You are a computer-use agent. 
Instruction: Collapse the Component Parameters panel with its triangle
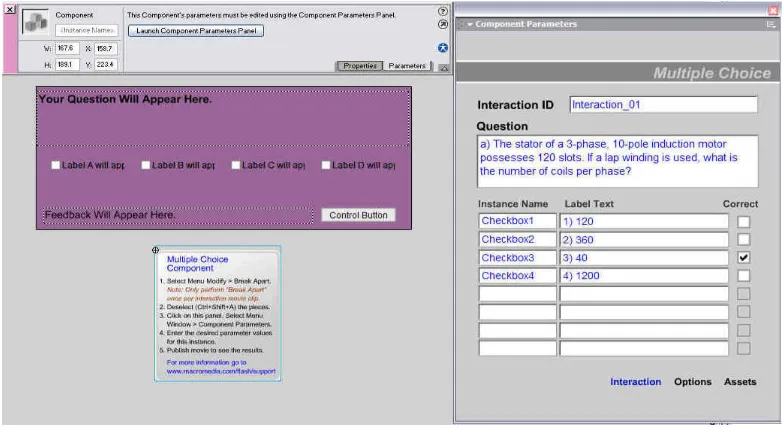tap(470, 24)
